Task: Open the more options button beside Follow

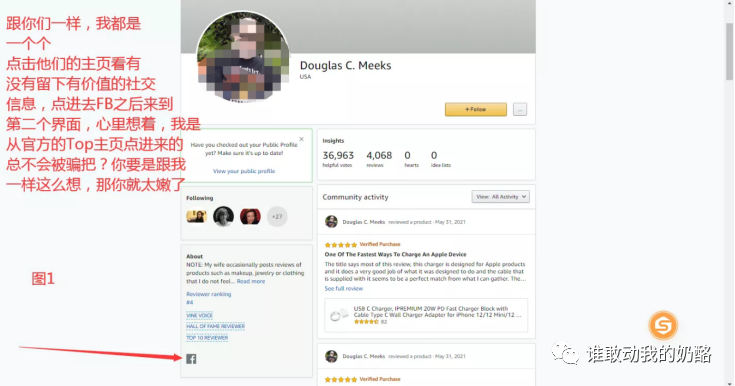Action: [x=520, y=109]
